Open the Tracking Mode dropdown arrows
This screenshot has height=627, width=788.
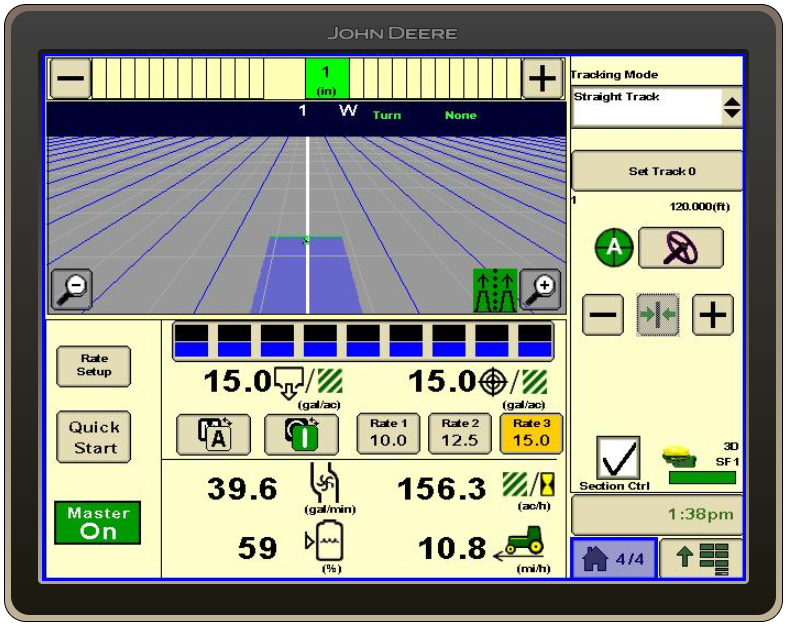tap(731, 108)
